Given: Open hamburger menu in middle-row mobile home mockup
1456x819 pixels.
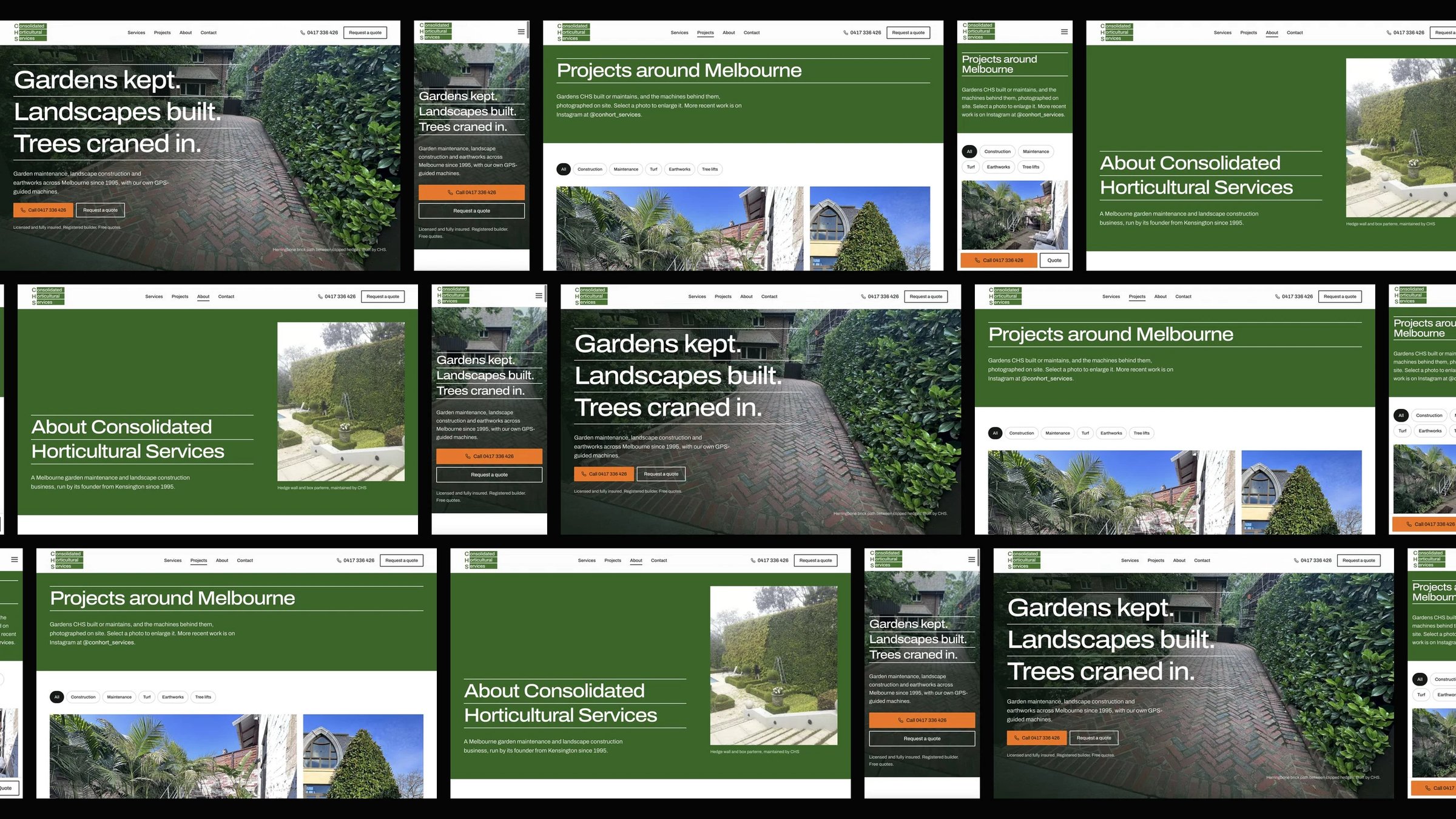Looking at the screenshot, I should [539, 295].
